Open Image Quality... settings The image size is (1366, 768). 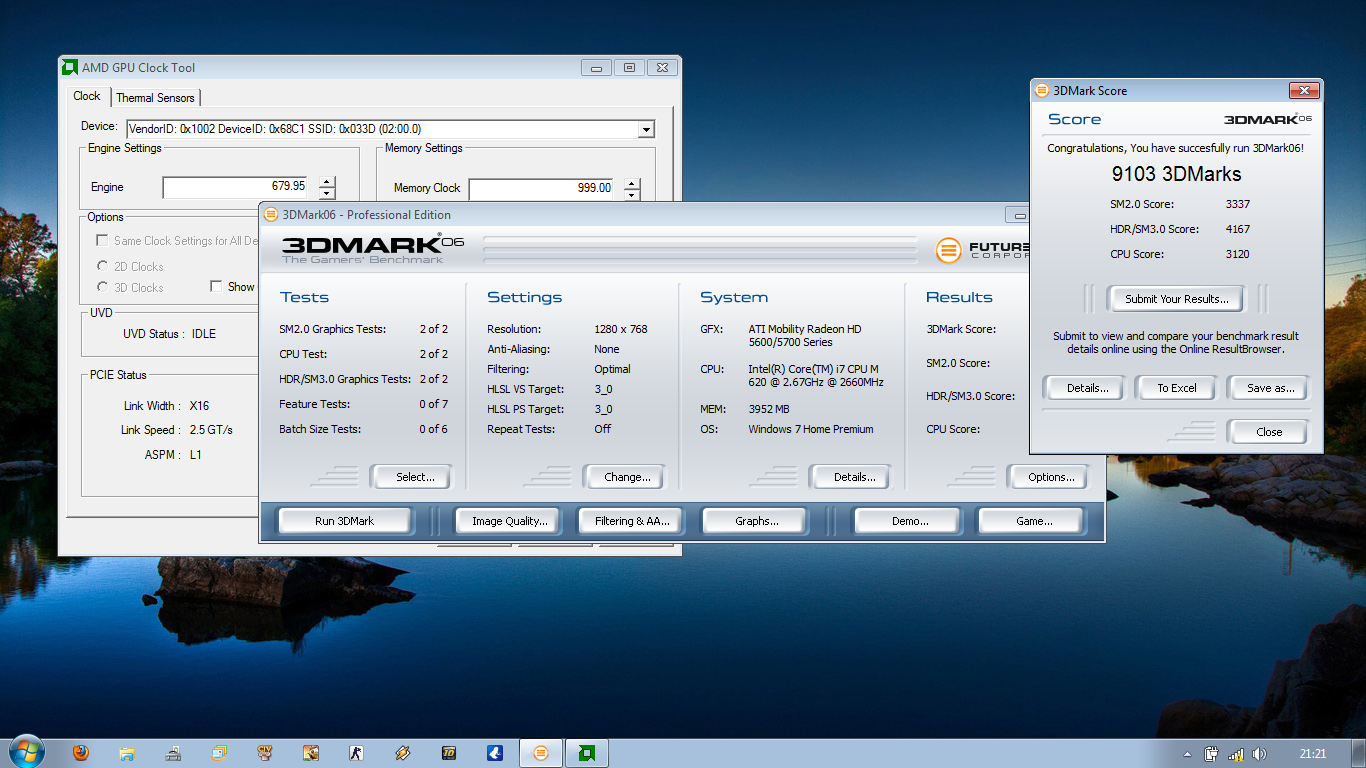click(510, 521)
